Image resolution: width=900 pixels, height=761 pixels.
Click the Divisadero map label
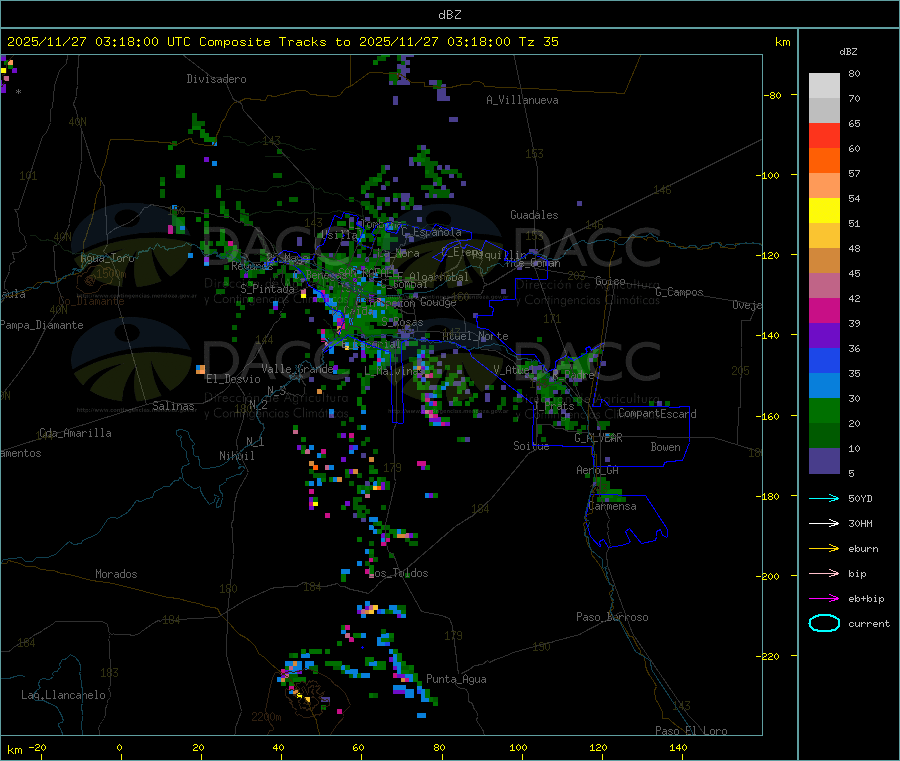[216, 79]
